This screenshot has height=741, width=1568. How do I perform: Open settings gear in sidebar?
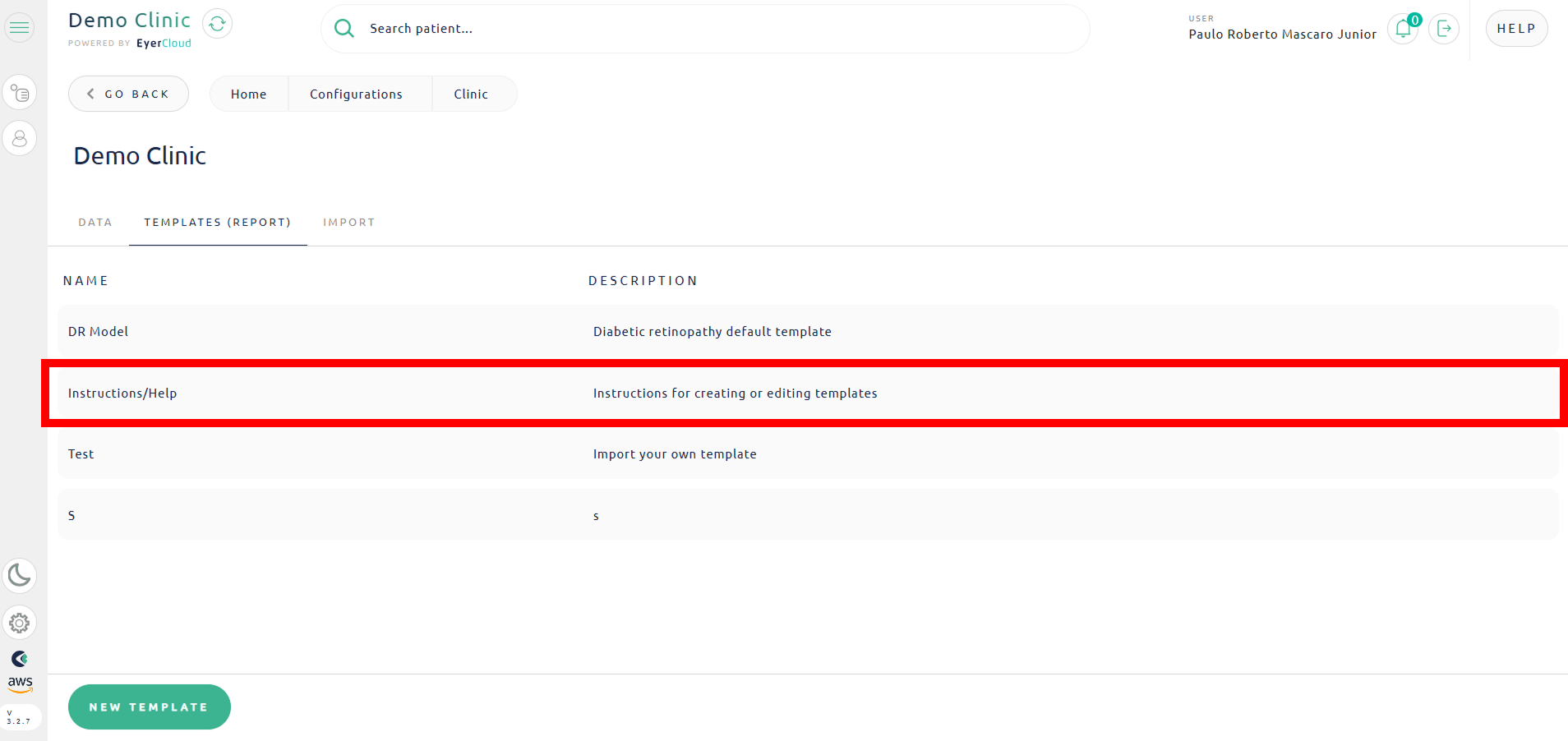point(20,624)
